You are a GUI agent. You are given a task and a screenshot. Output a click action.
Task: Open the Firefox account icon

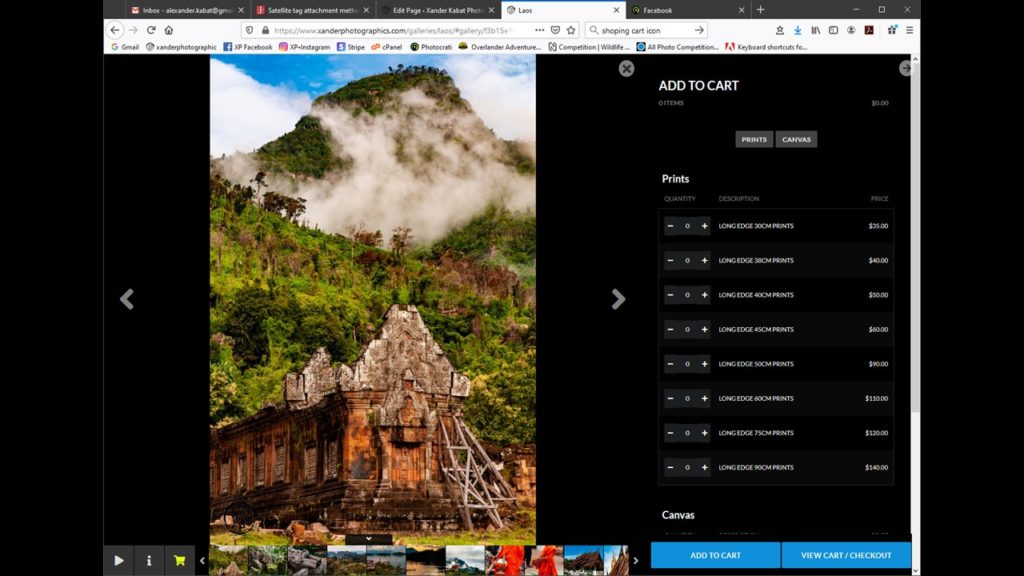pos(851,30)
